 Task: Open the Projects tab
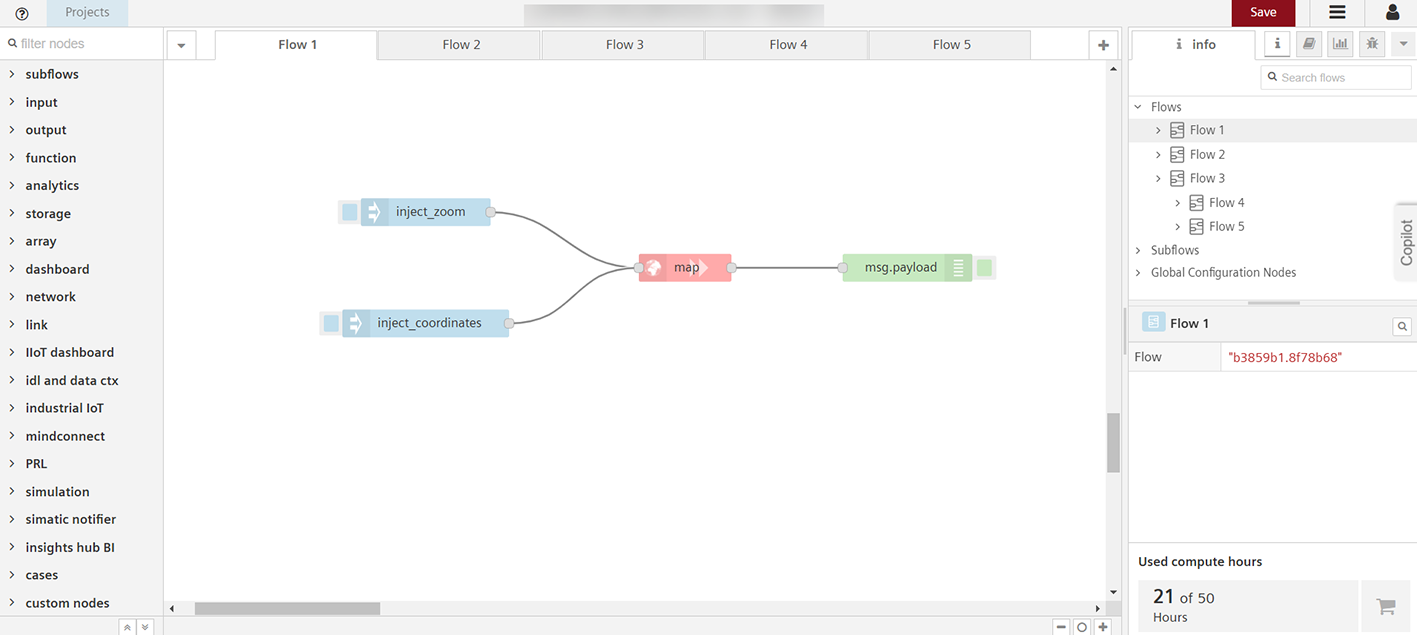(87, 13)
